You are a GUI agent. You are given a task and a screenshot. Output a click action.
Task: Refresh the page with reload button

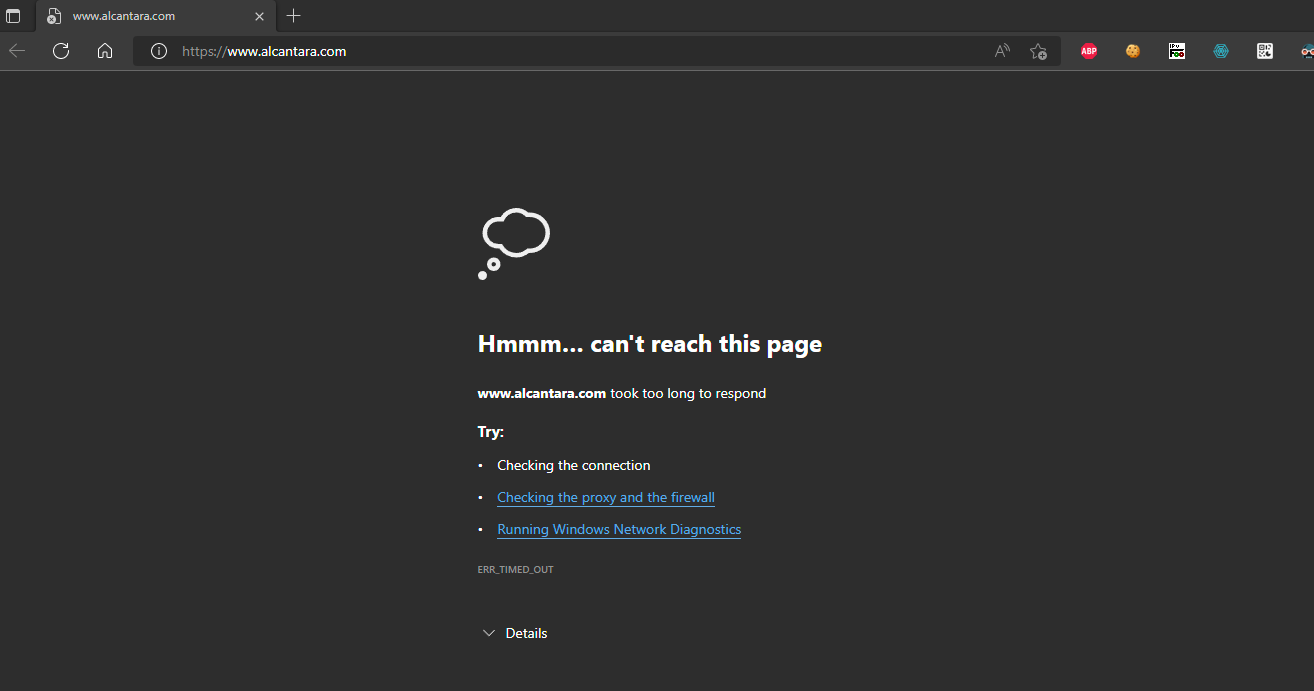tap(61, 51)
